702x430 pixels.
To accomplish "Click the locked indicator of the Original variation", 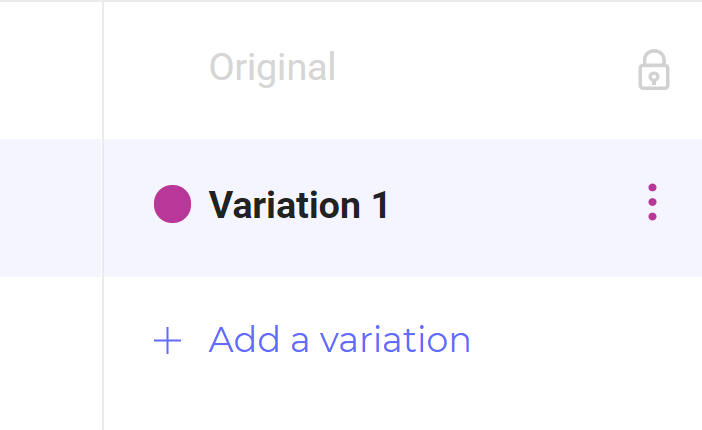I will click(654, 69).
